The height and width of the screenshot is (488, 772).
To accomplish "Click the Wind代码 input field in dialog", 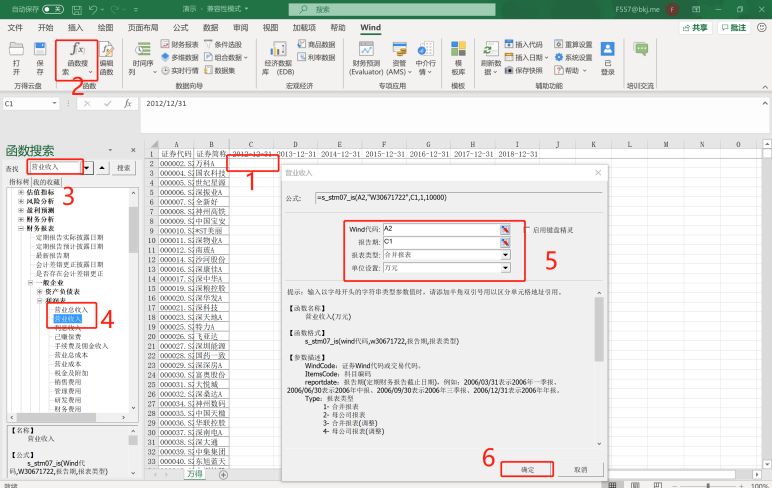I will click(x=441, y=229).
